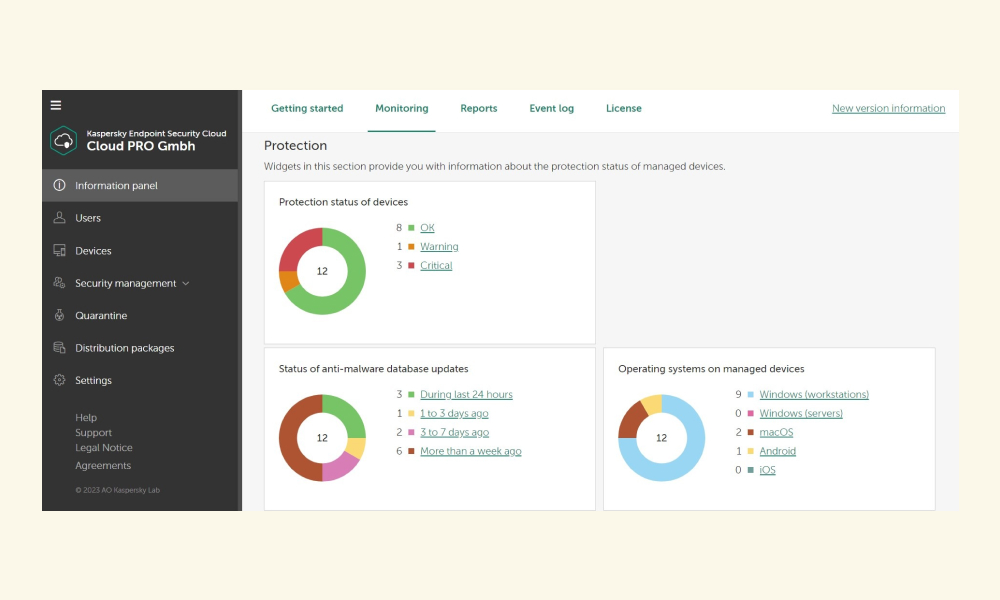Click the Operating systems donut chart center
This screenshot has width=1000, height=600.
coord(661,438)
